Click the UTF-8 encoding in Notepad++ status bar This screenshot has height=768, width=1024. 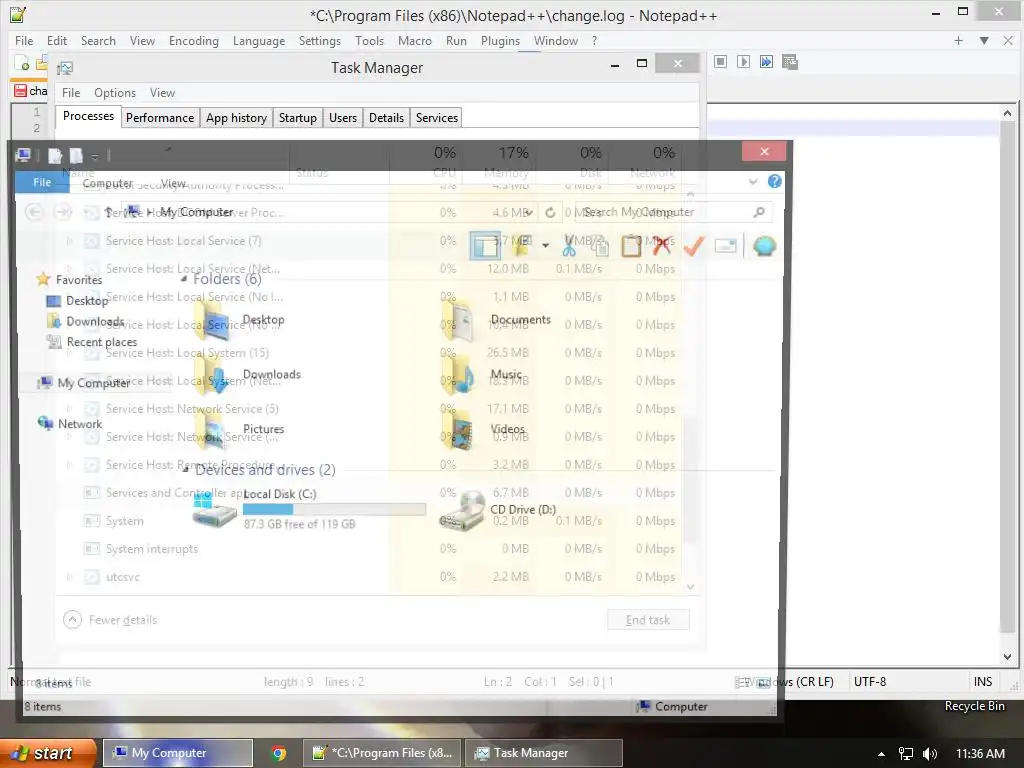coord(869,681)
